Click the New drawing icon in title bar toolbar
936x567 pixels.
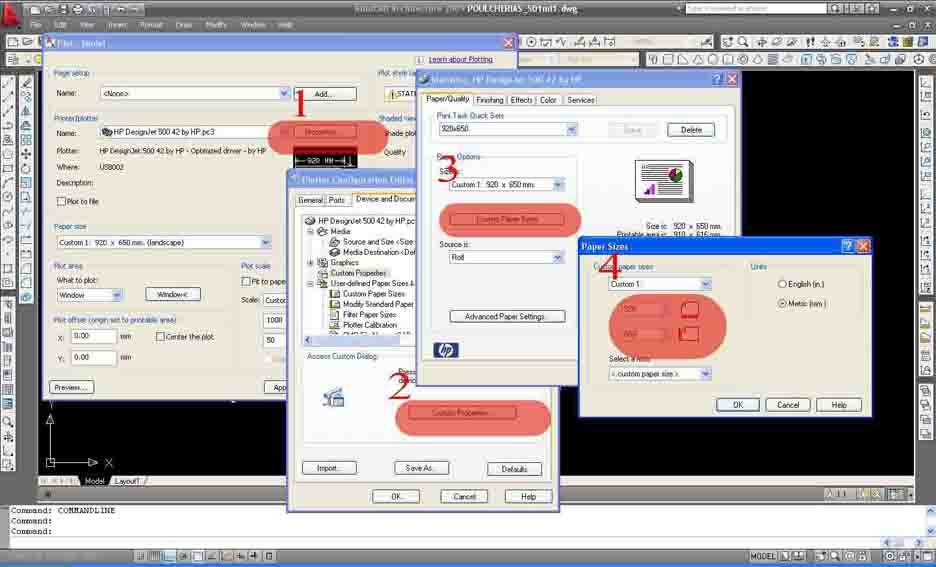click(35, 10)
